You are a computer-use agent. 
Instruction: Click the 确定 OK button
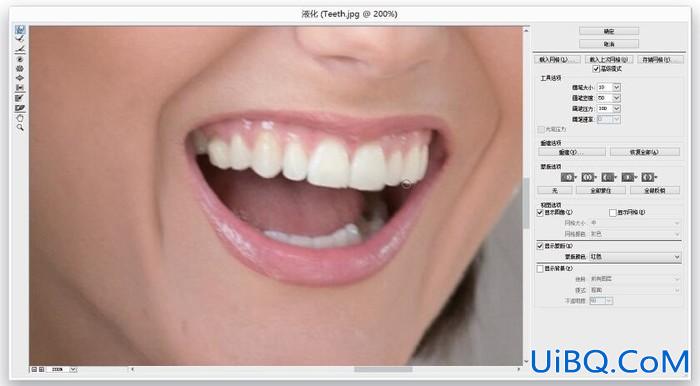pos(609,31)
